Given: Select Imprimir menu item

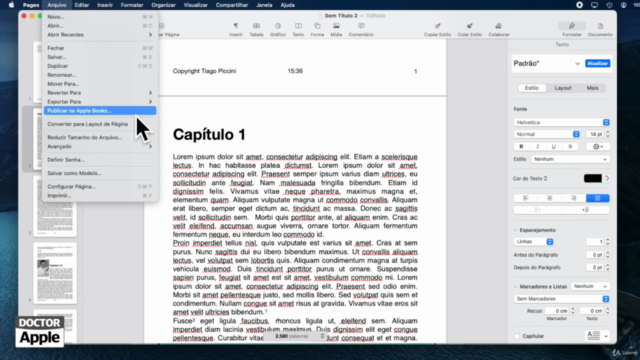Looking at the screenshot, I should 100,196.
